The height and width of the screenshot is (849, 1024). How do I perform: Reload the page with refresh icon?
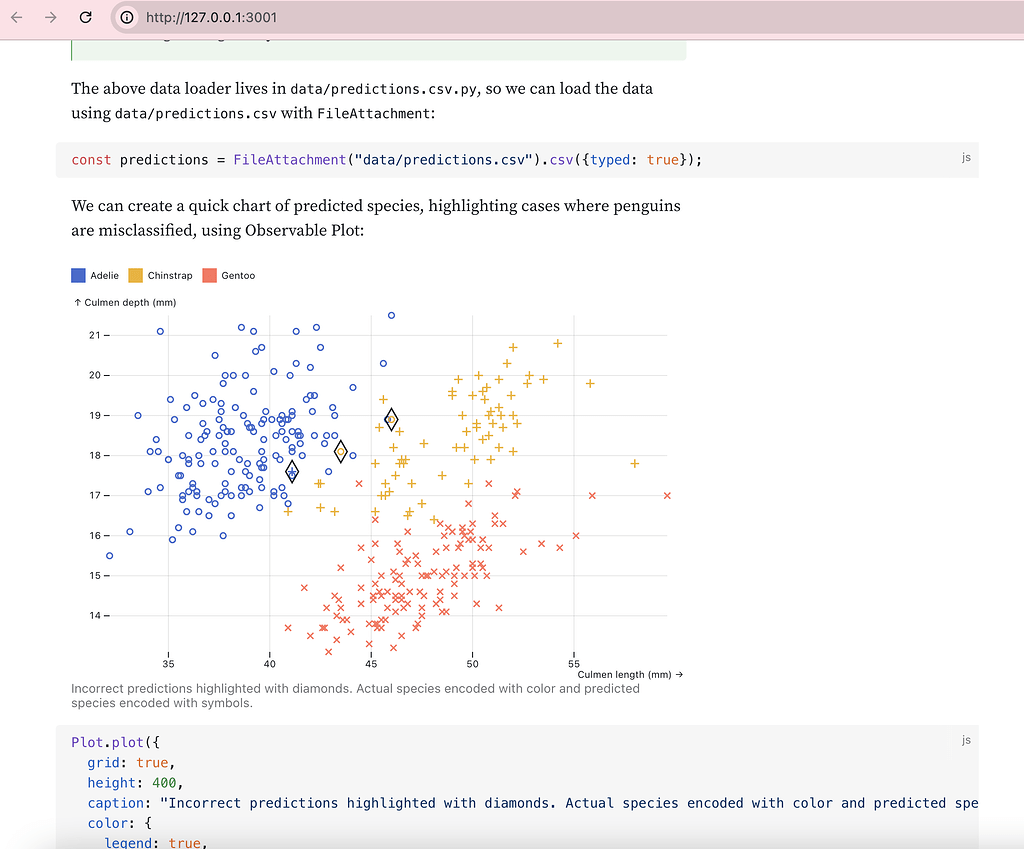tap(86, 17)
